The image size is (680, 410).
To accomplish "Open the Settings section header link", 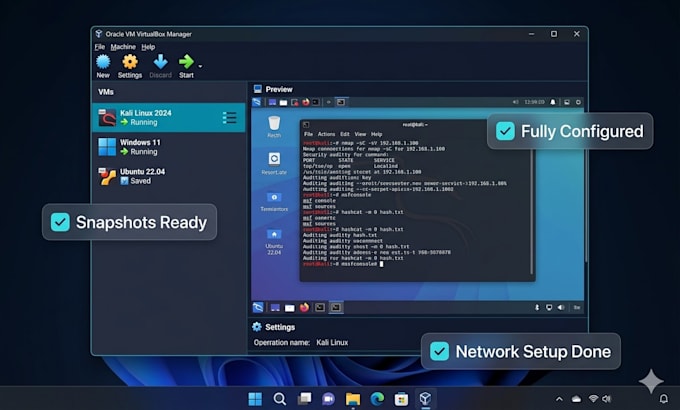I will point(280,327).
